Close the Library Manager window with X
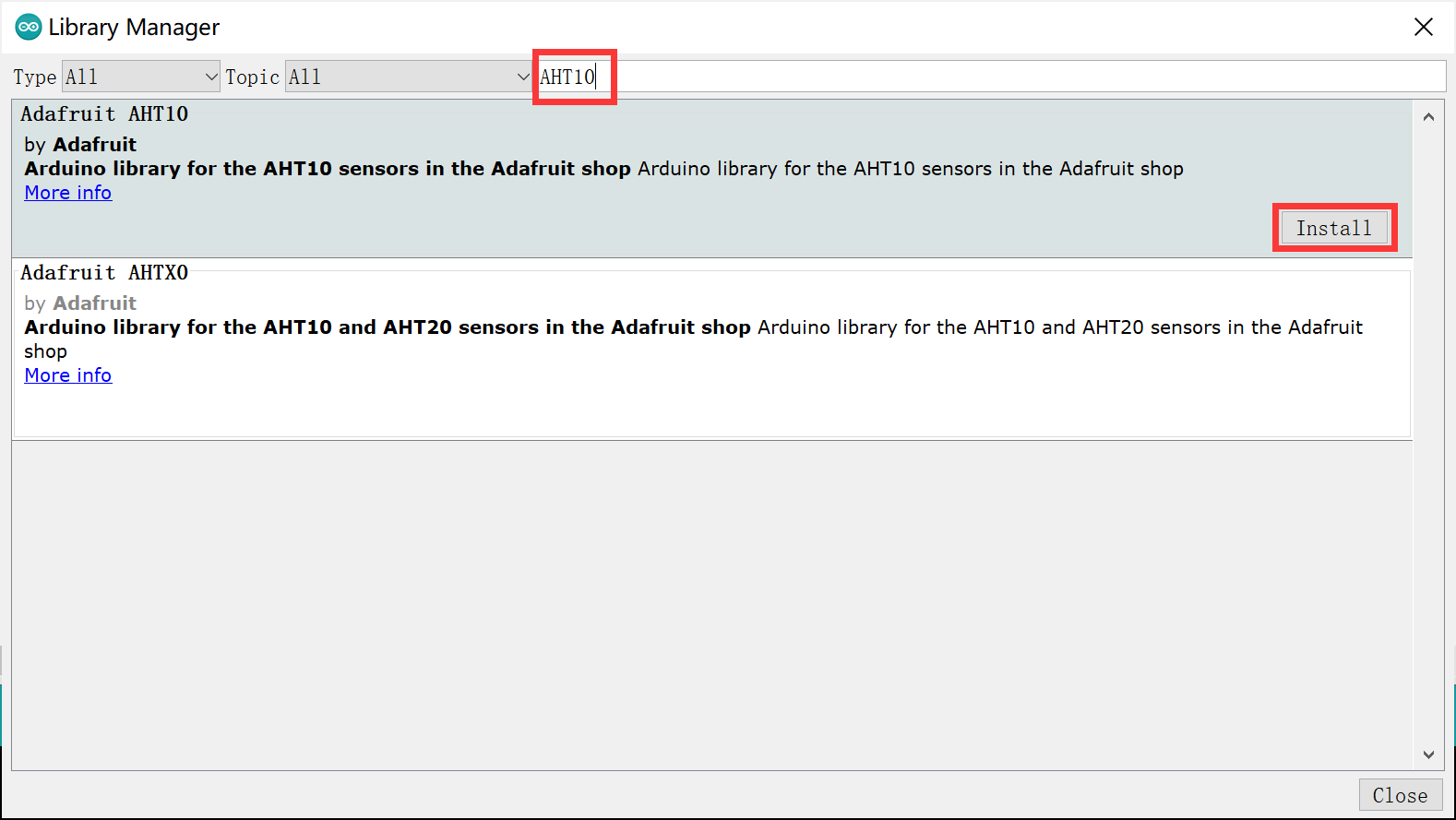 pos(1423,27)
